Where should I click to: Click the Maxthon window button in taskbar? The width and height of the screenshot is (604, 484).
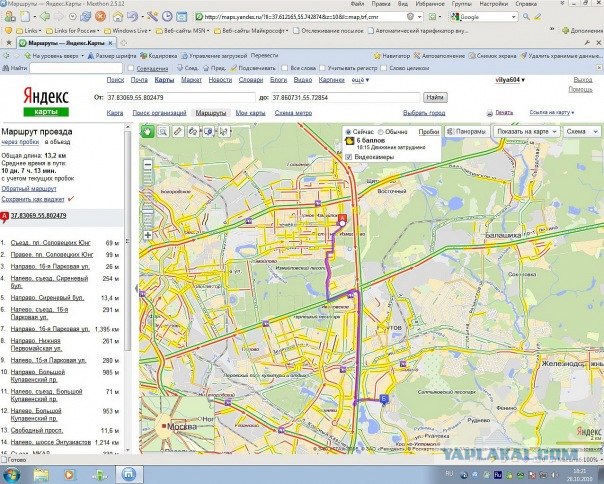point(129,474)
